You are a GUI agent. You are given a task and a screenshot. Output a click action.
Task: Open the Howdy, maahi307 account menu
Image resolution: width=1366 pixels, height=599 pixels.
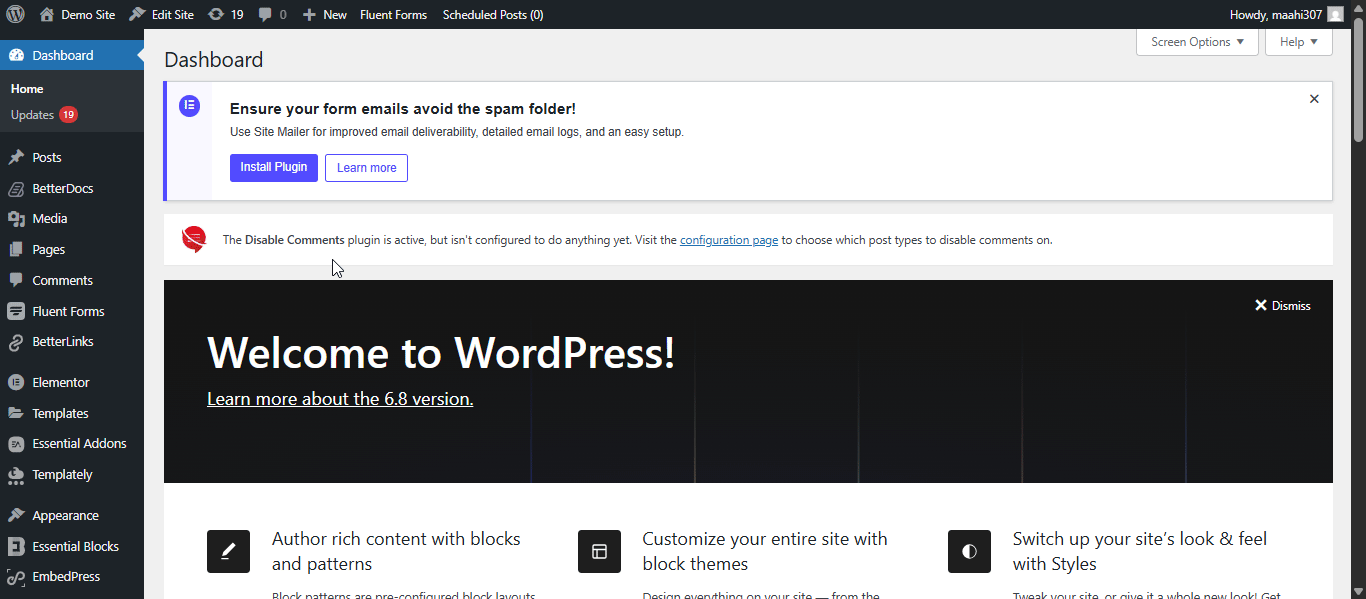click(x=1286, y=15)
